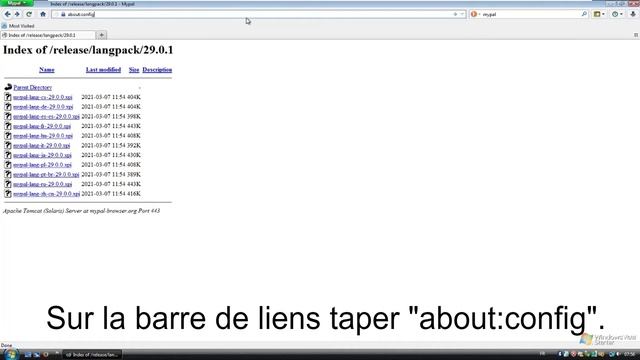640x360 pixels.
Task: Click the 443K size of mypal-lang-fr
Action: [134, 126]
